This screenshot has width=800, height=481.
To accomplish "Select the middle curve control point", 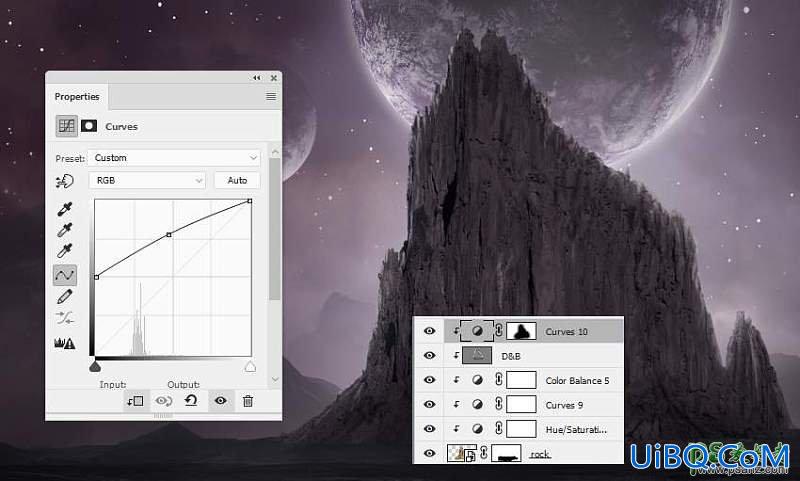I will [169, 235].
